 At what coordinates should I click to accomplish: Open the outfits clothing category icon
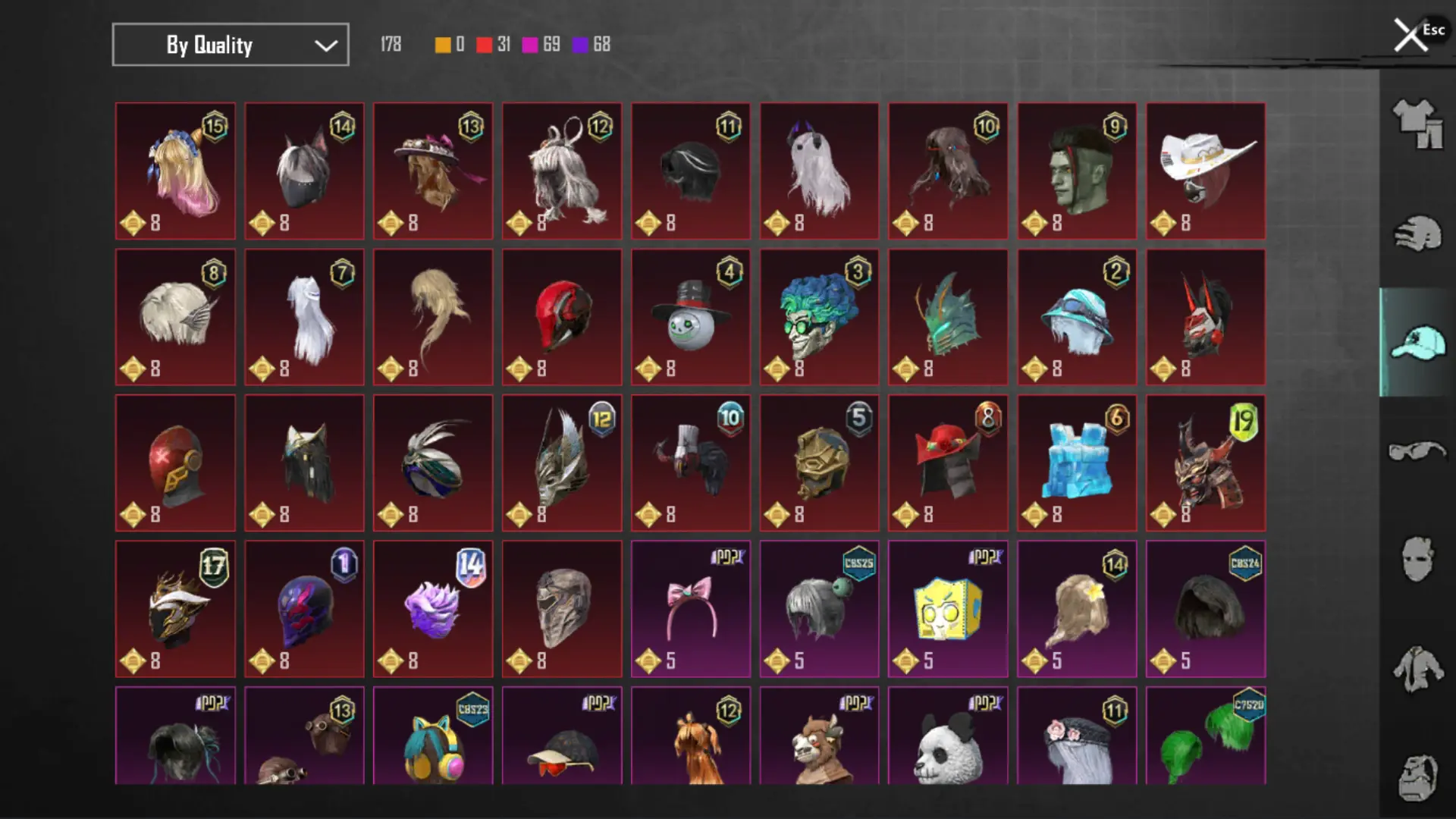click(1417, 124)
